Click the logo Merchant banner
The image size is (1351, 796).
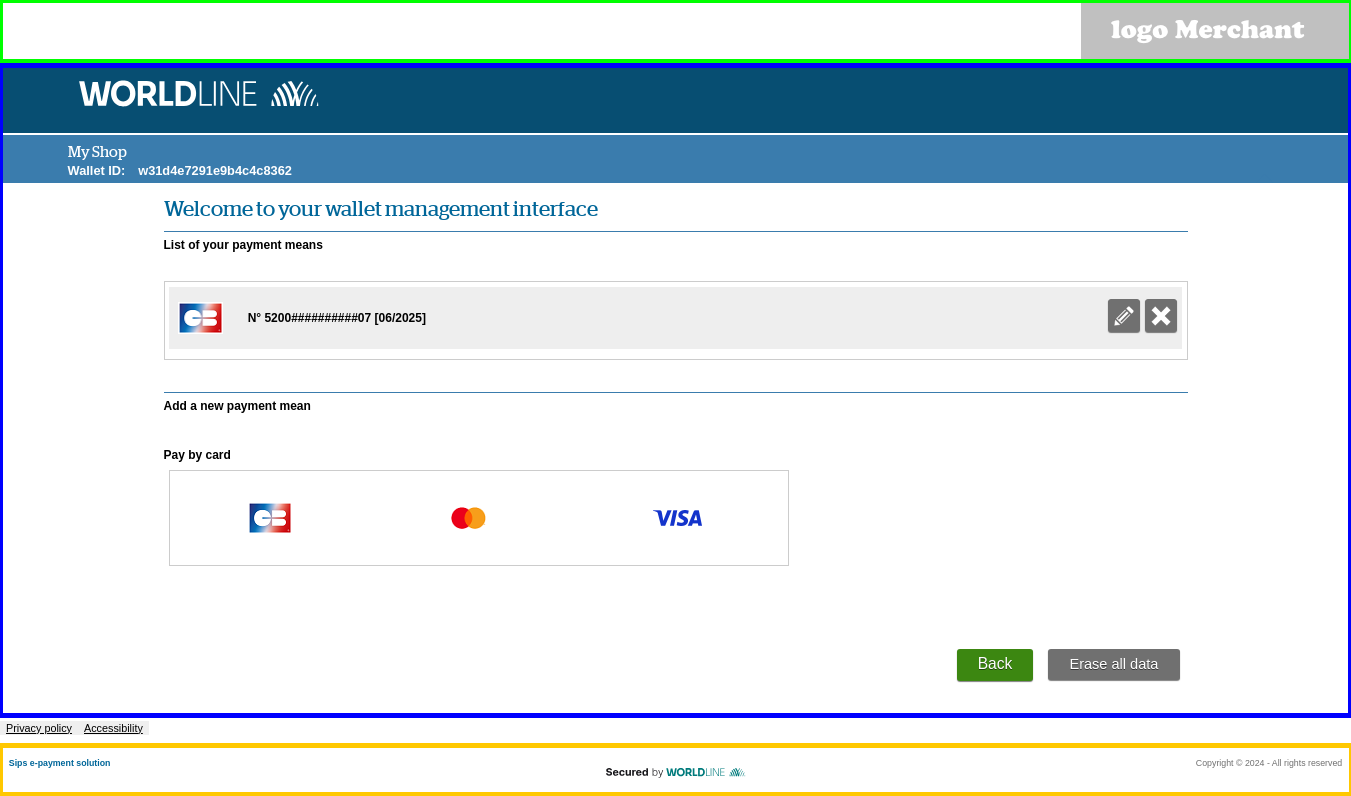[1215, 31]
